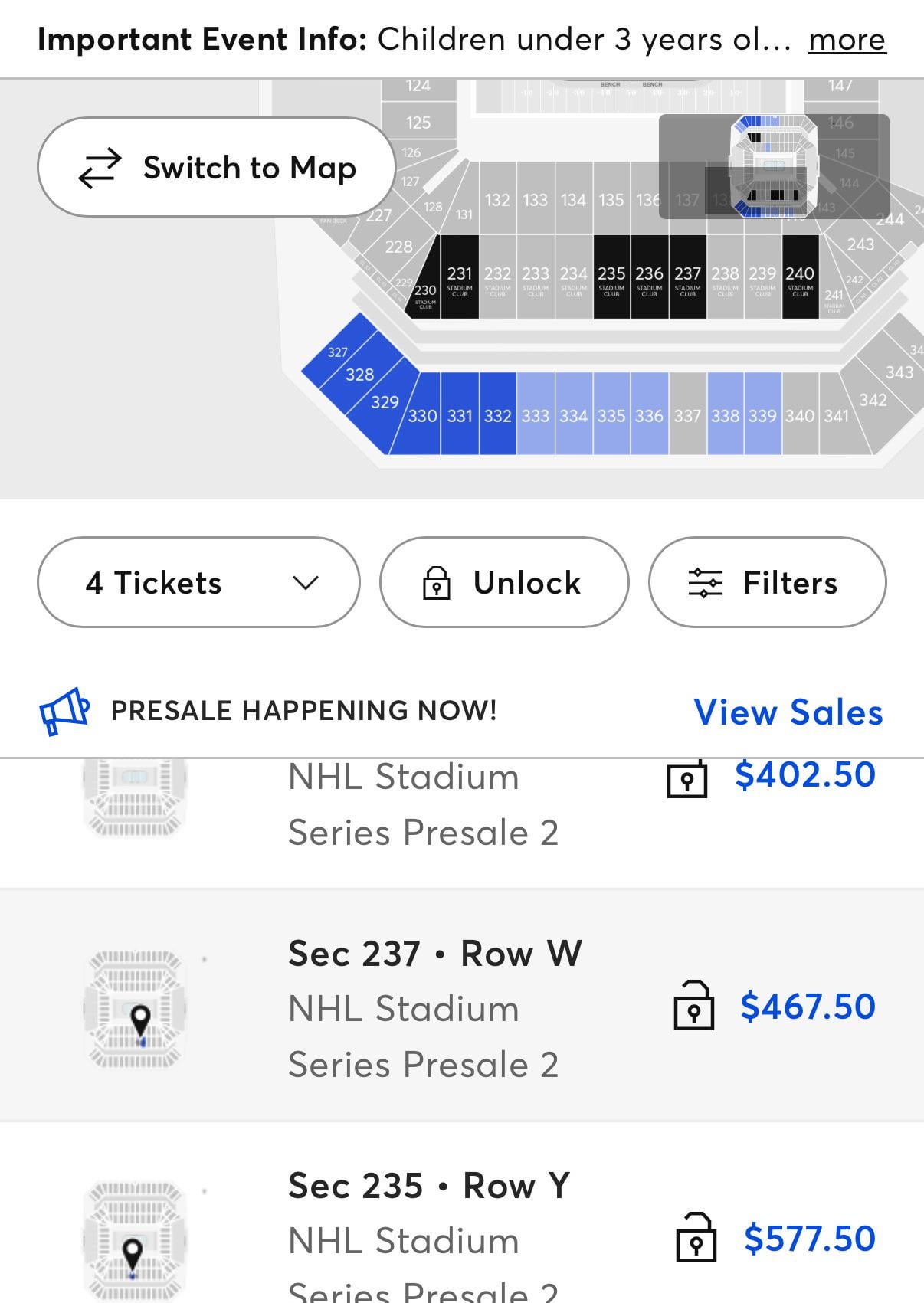Open the 4 Tickets quantity dropdown
The width and height of the screenshot is (924, 1303).
click(198, 582)
